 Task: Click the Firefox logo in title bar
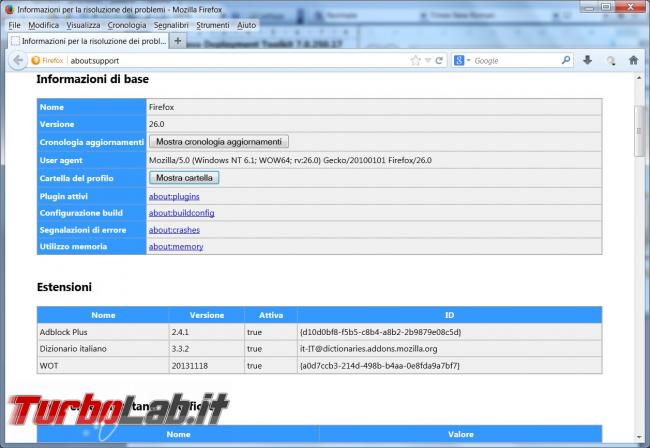point(10,9)
